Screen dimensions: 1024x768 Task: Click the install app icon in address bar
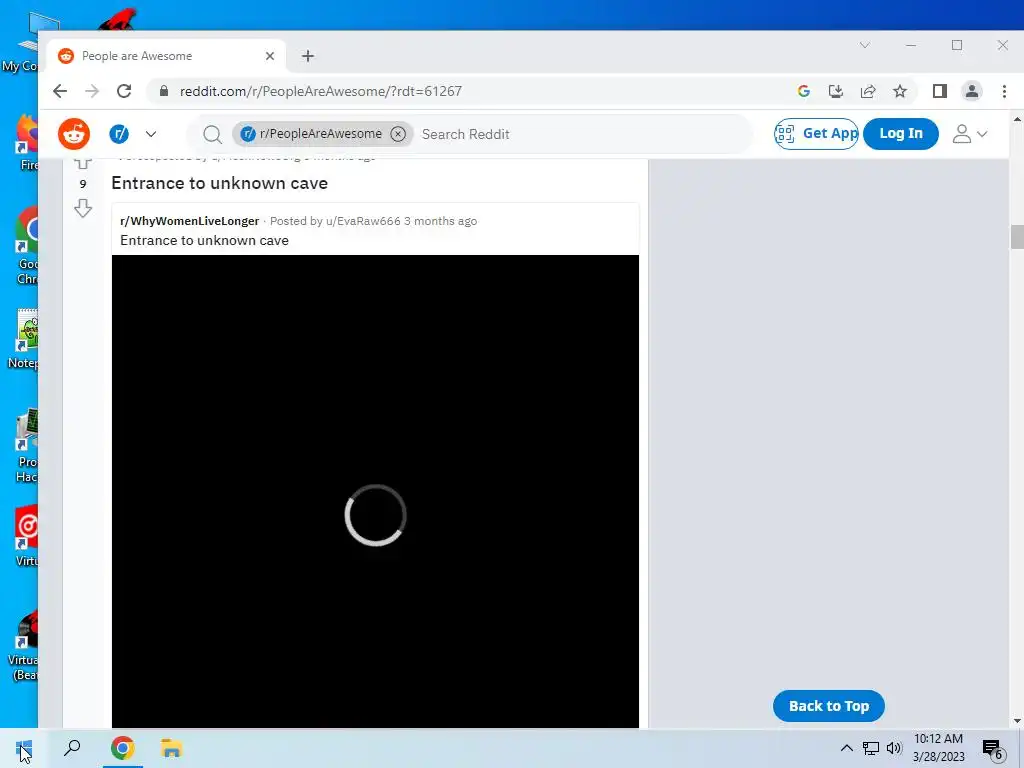coord(836,91)
